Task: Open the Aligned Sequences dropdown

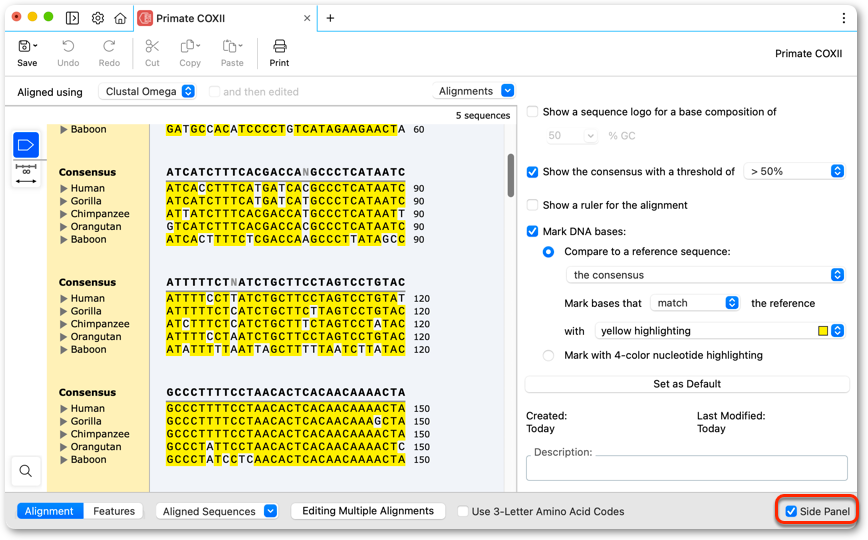Action: [216, 511]
